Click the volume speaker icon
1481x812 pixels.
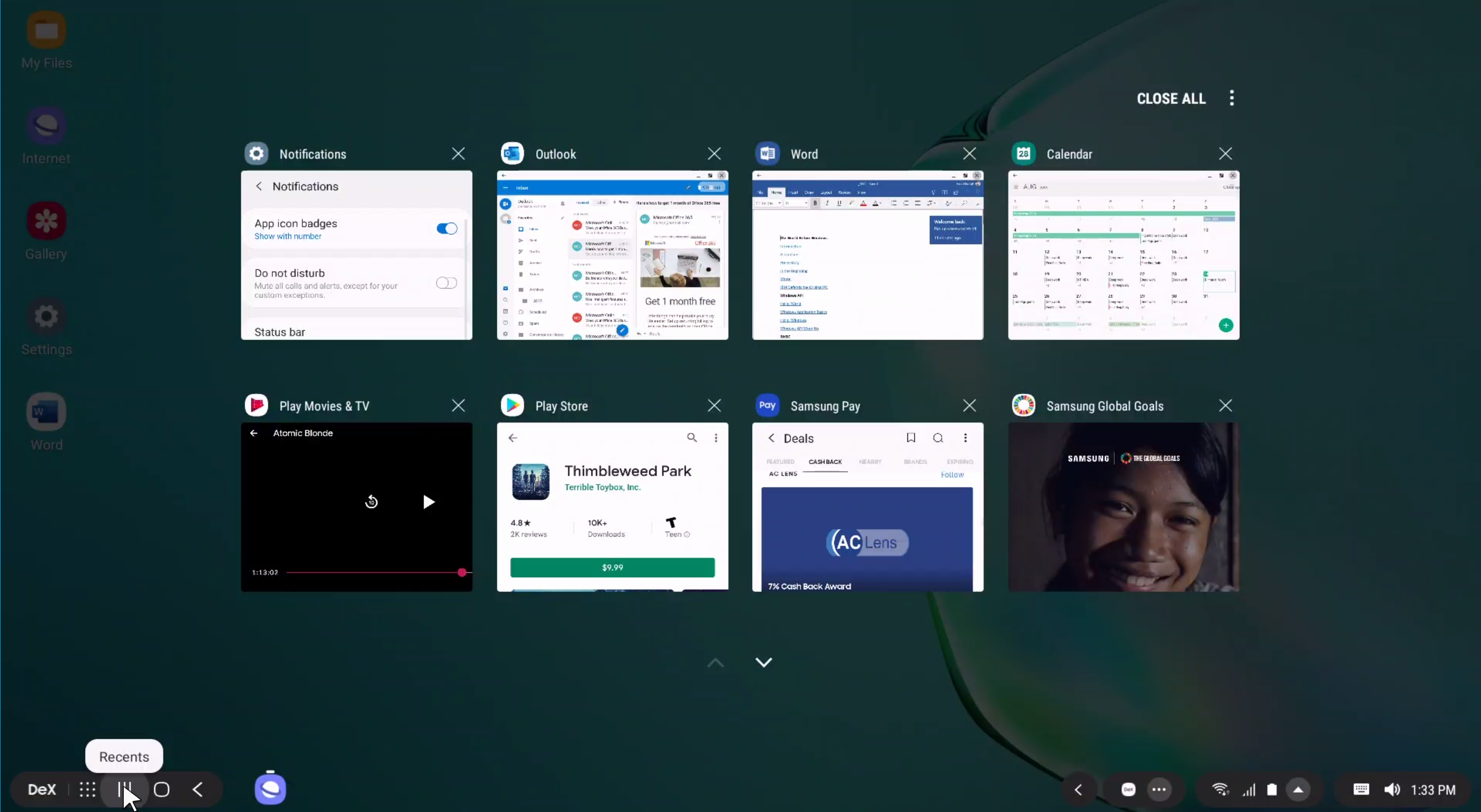[1391, 789]
